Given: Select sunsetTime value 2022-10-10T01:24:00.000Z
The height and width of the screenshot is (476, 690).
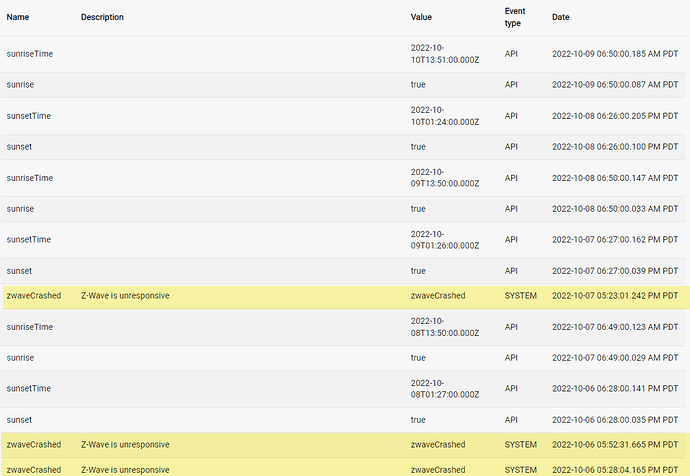Looking at the screenshot, I should [x=444, y=116].
